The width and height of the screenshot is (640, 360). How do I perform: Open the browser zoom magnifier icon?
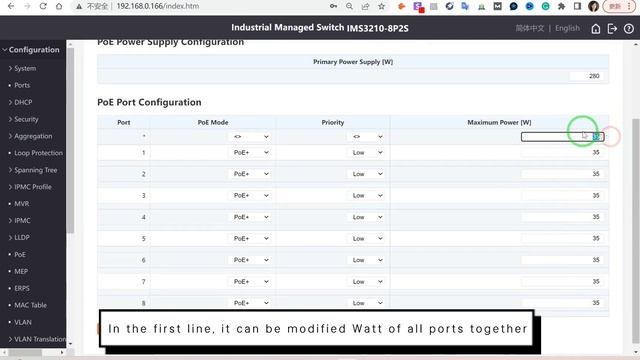click(349, 6)
